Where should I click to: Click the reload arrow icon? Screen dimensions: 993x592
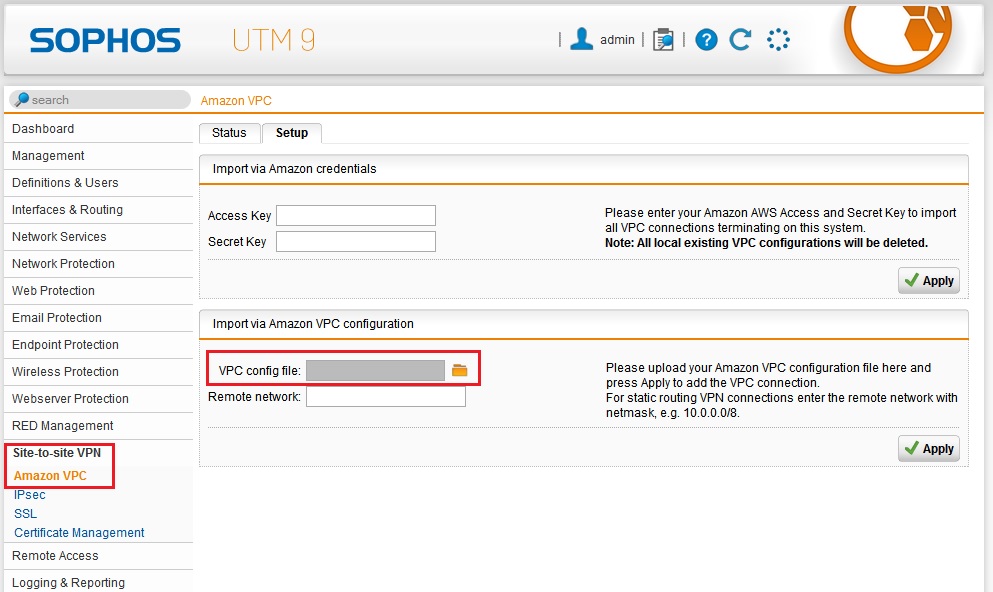point(740,39)
